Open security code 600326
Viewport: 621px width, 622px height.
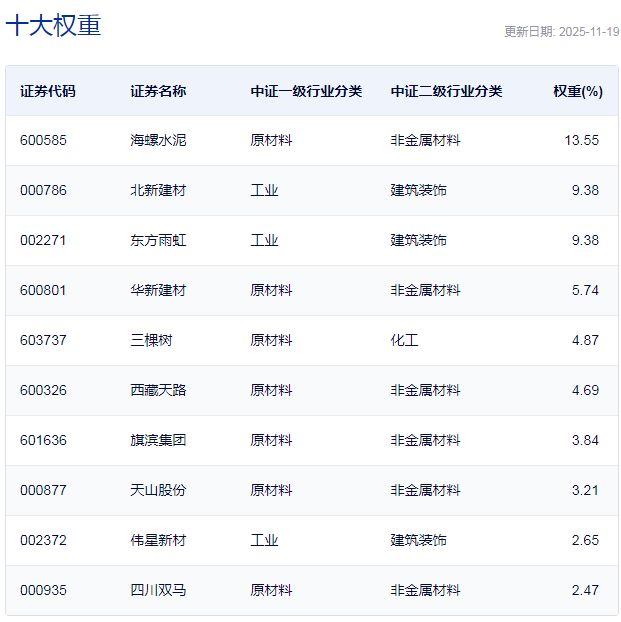tap(43, 391)
